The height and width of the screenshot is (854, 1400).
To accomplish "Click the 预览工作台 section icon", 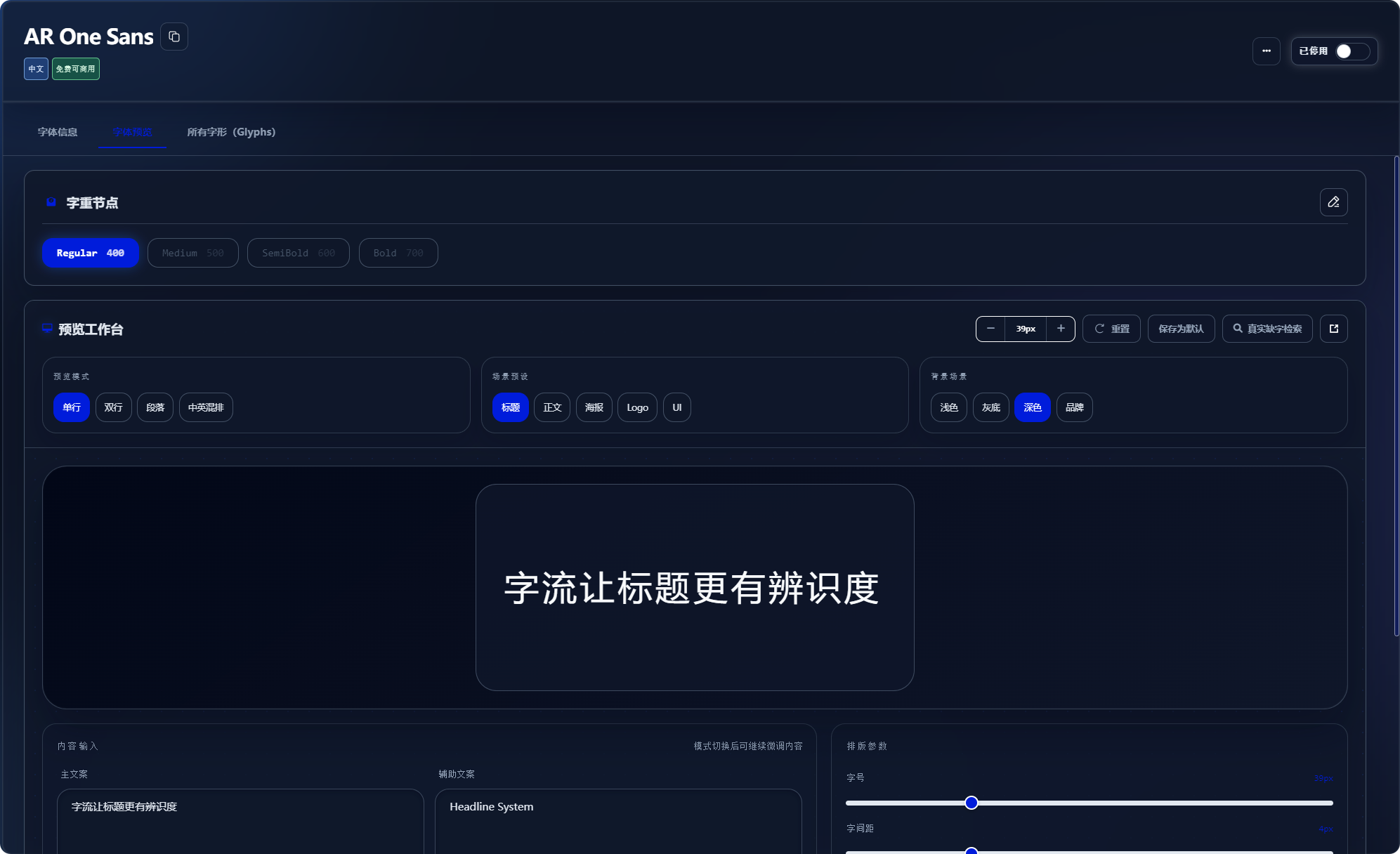I will 47,329.
